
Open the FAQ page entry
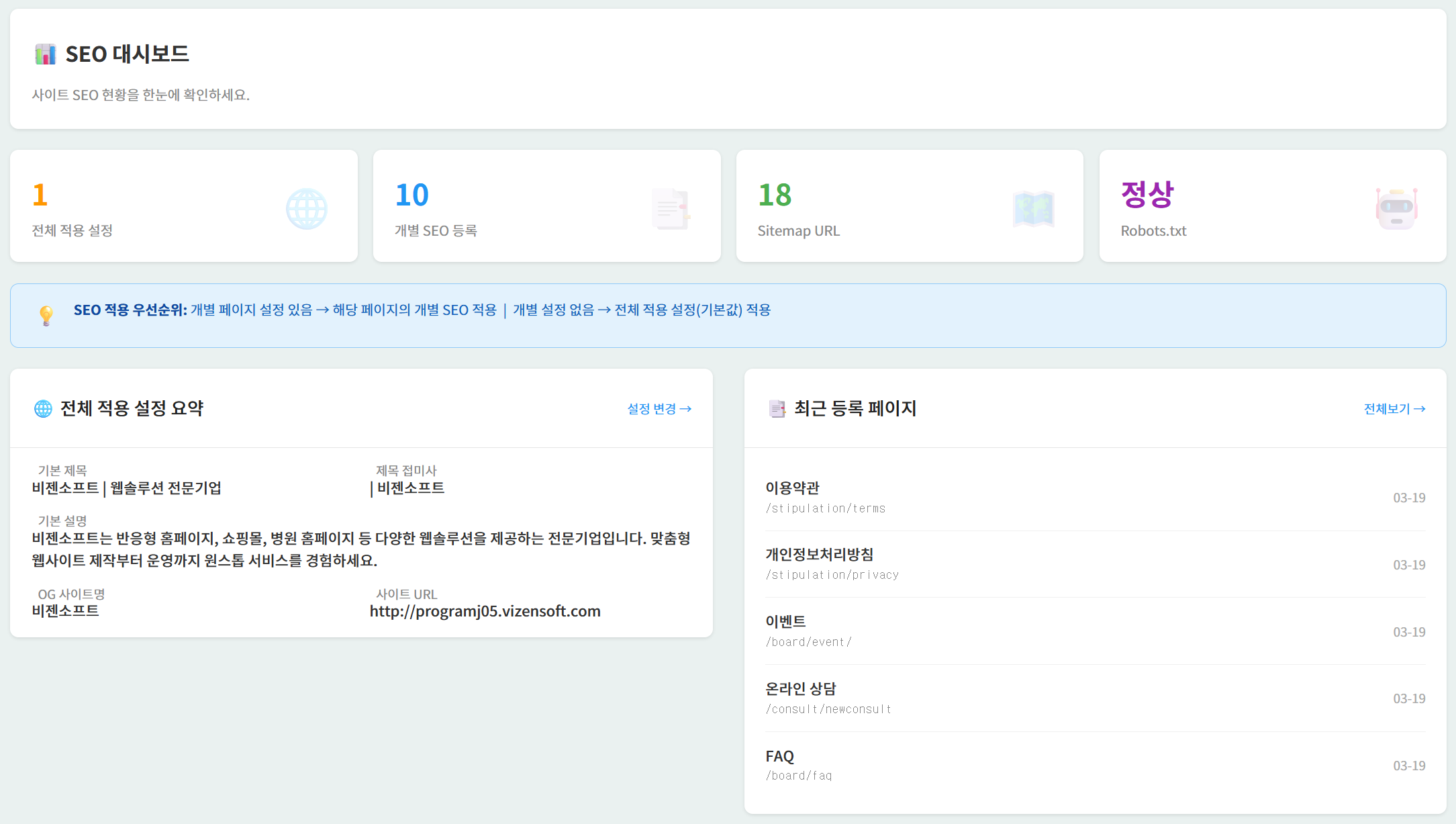coord(780,756)
